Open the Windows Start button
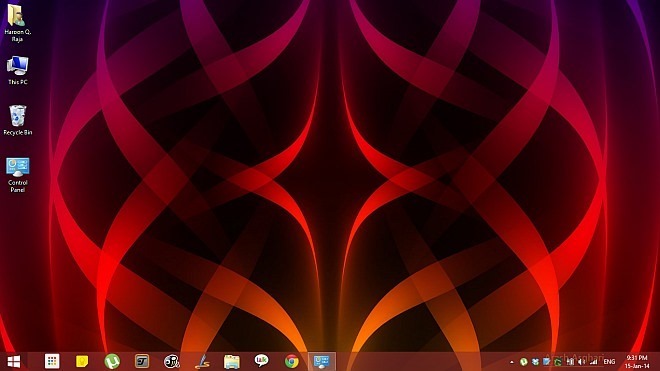The width and height of the screenshot is (660, 371). (13, 361)
